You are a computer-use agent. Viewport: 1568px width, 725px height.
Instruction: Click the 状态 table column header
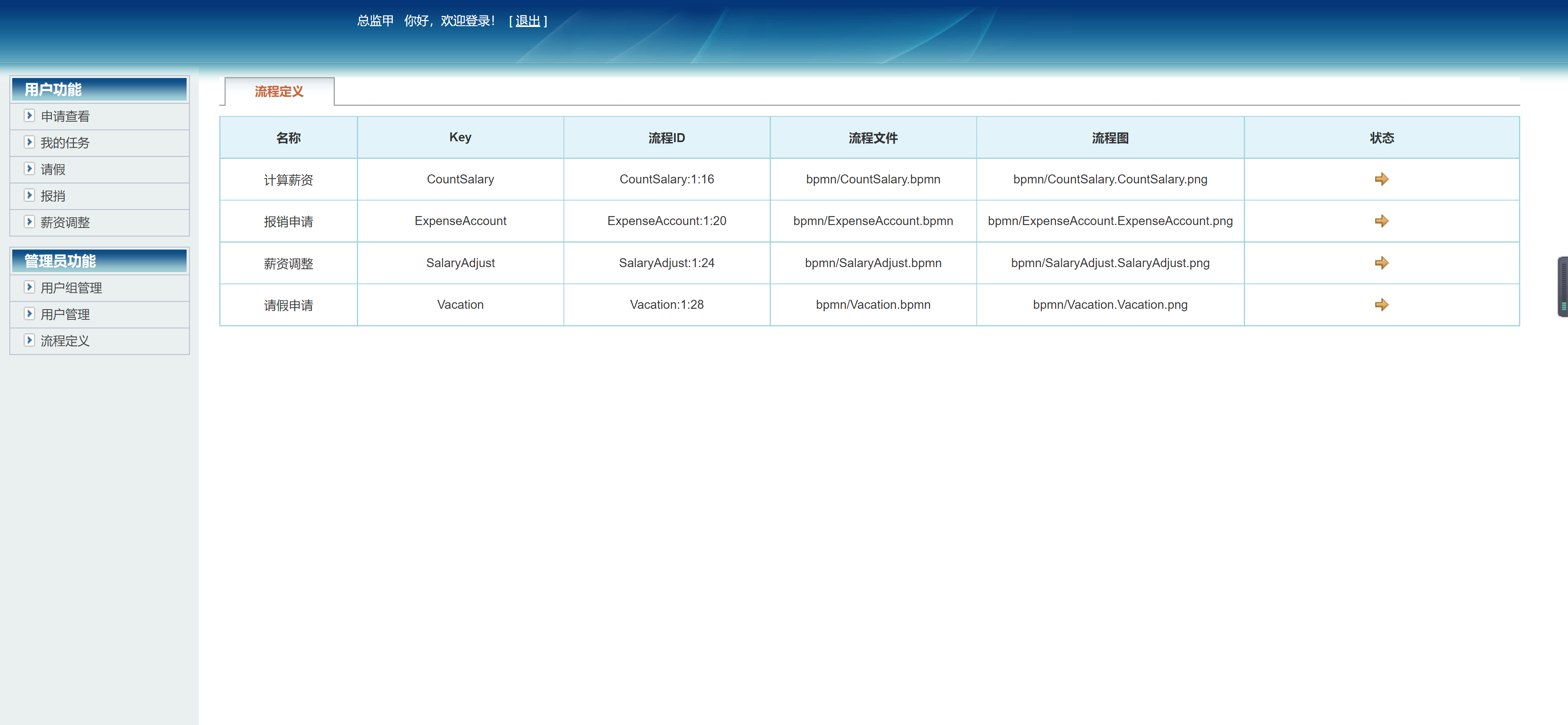coord(1382,138)
